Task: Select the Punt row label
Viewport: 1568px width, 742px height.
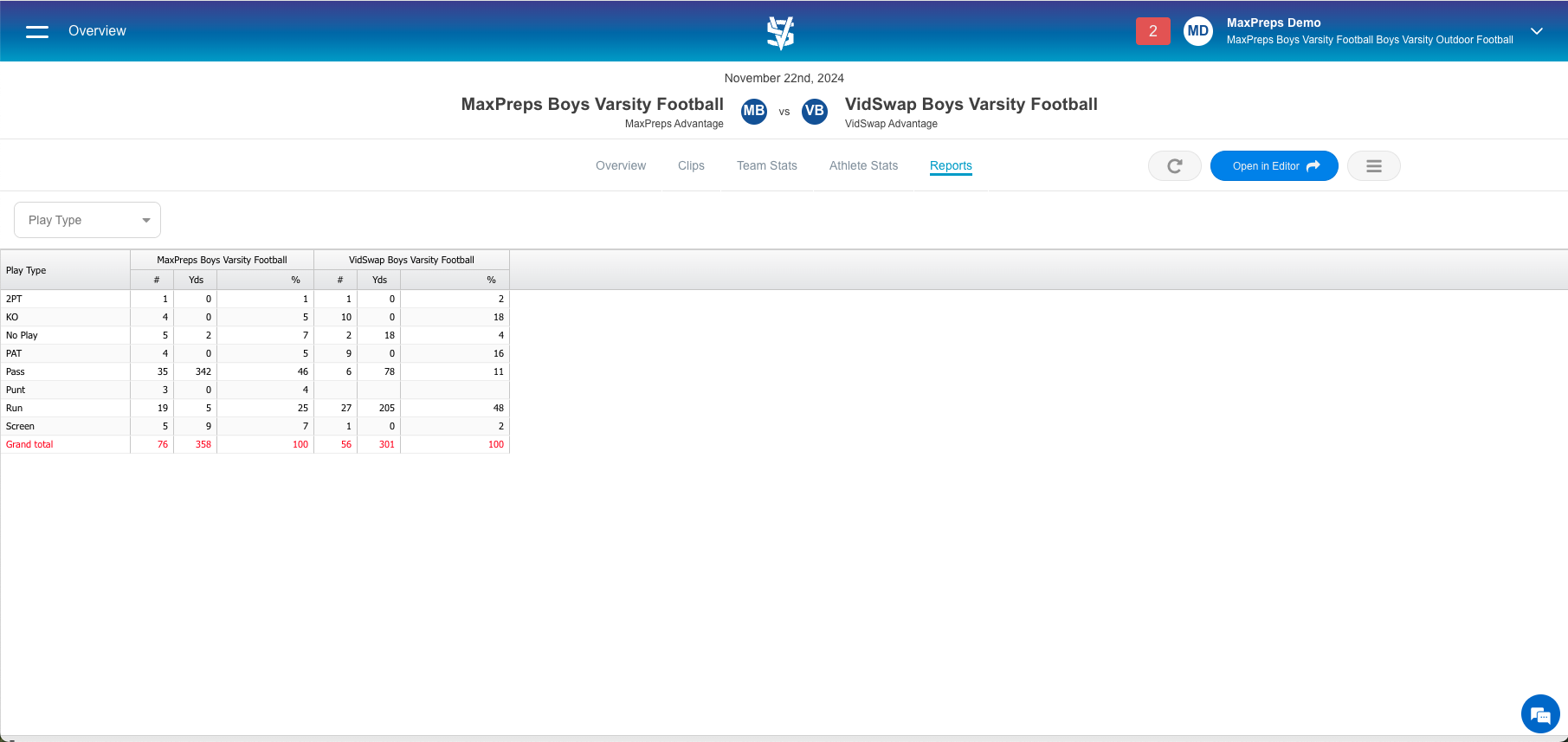Action: (x=16, y=390)
